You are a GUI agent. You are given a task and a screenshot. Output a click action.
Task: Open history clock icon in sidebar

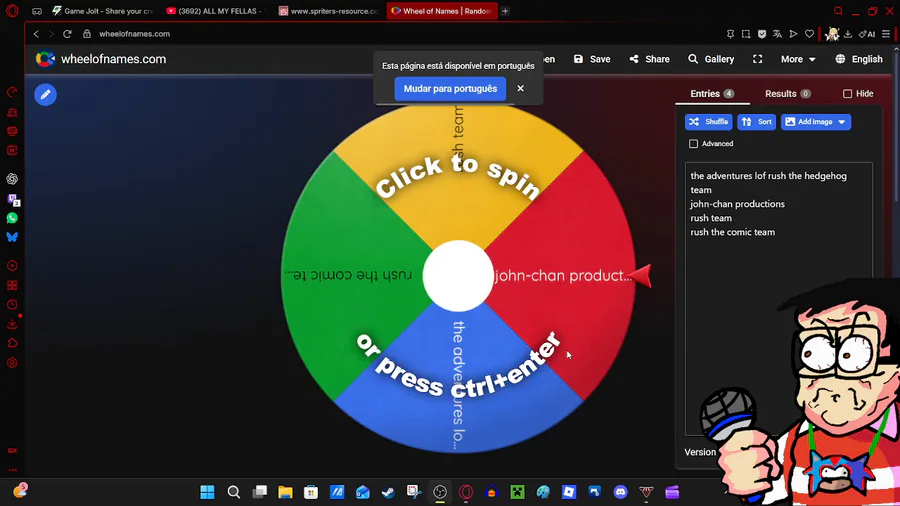coord(12,305)
